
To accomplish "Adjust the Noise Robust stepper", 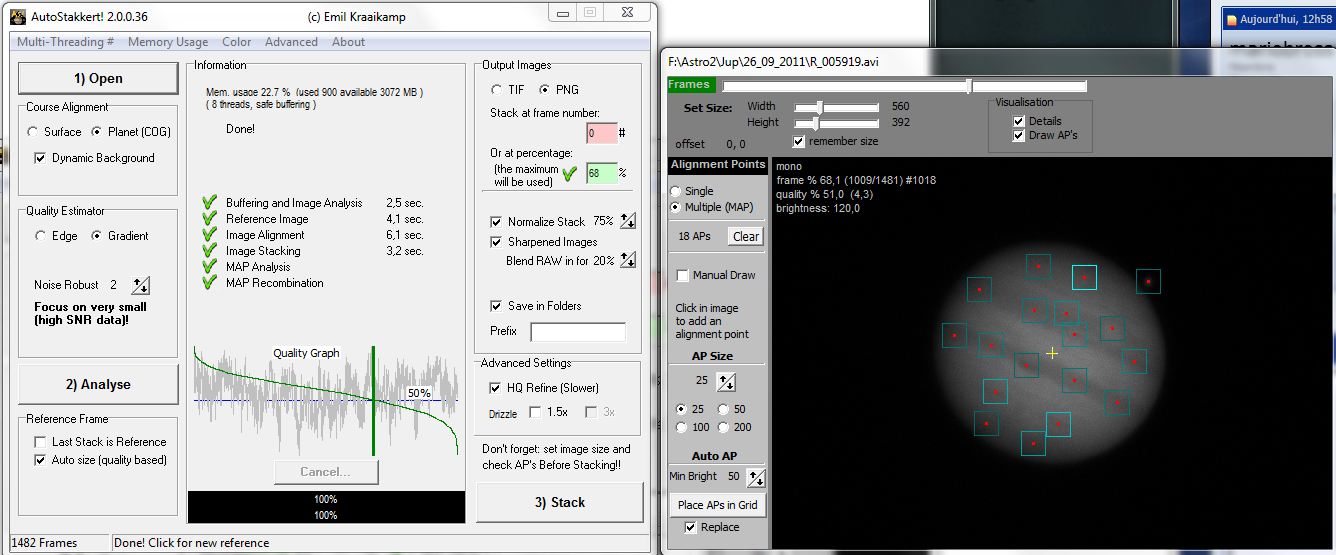I will [x=141, y=285].
